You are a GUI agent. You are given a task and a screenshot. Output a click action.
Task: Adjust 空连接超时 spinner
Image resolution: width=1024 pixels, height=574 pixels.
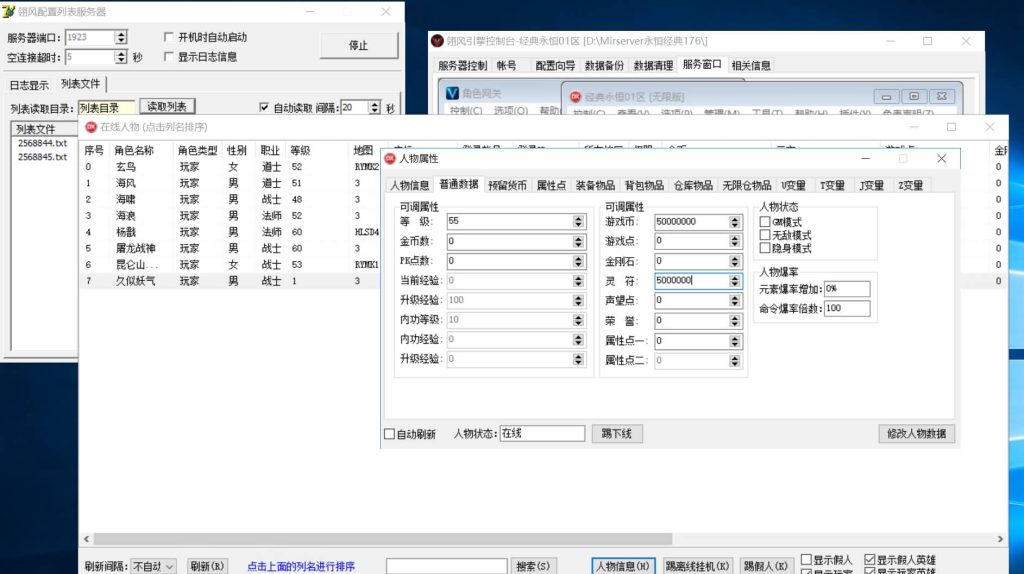point(121,57)
